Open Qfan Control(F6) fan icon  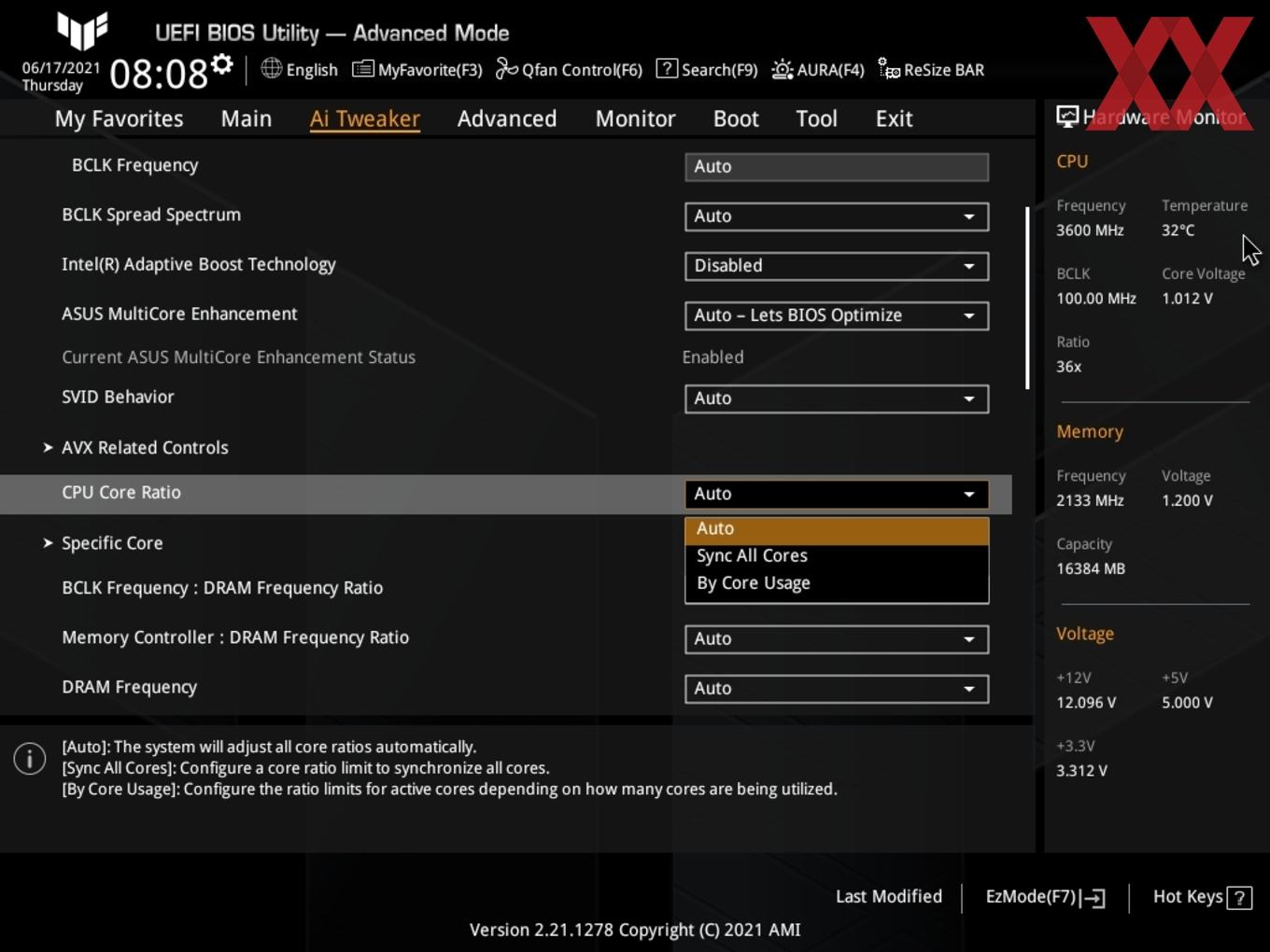tap(506, 69)
